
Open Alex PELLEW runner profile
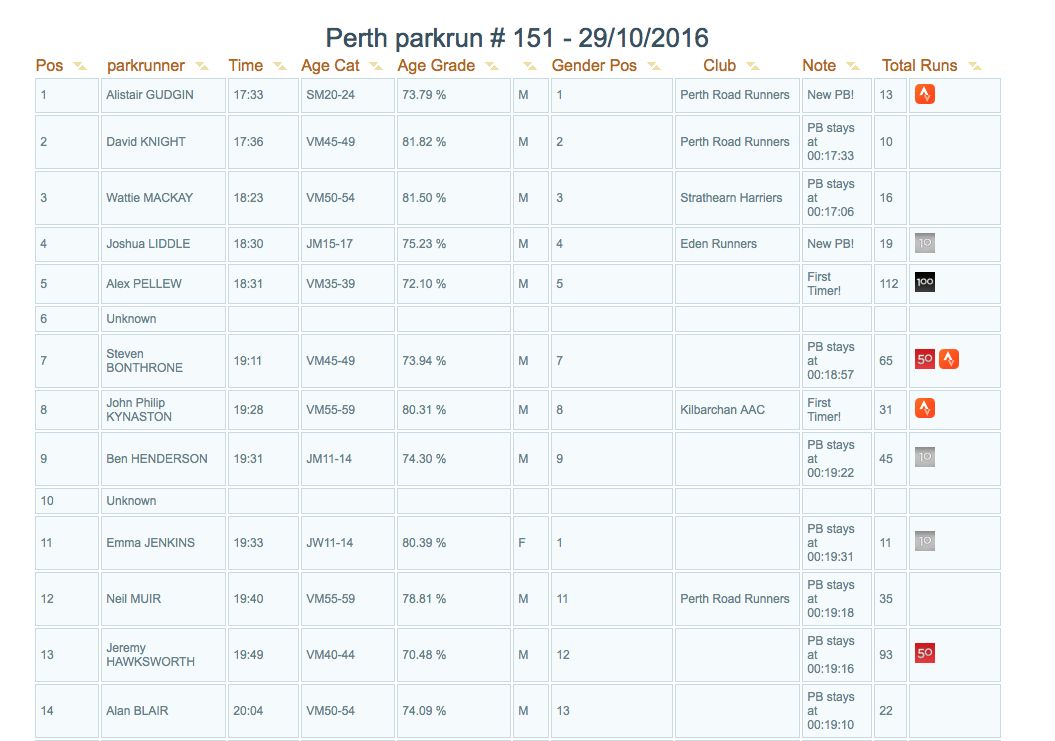143,283
